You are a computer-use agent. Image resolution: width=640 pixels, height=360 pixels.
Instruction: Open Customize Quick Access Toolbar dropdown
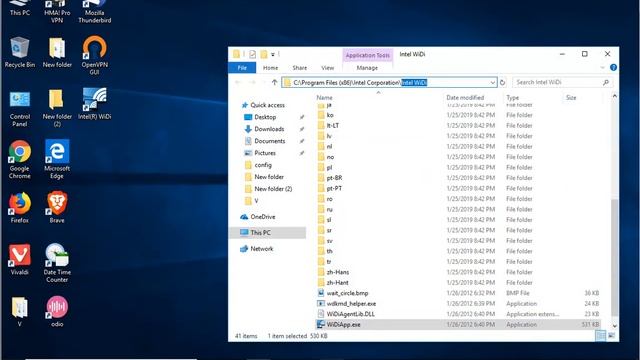click(273, 54)
